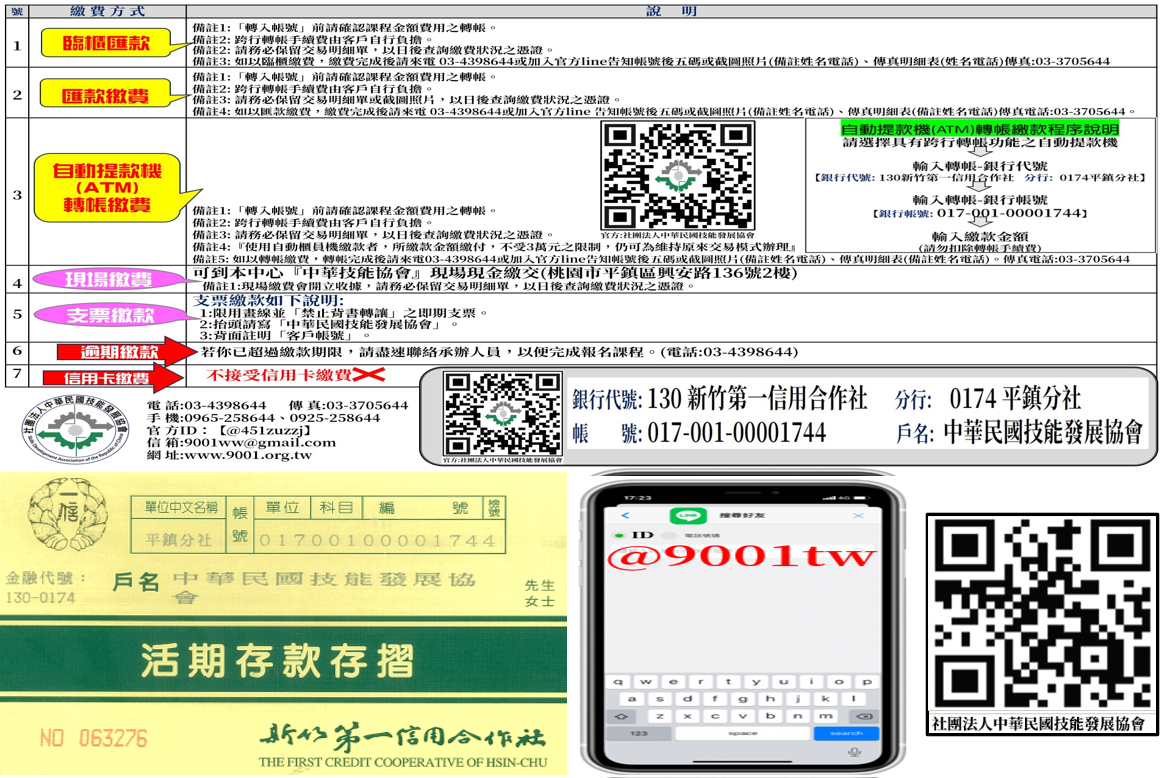Tap the X close icon on the phone header

coord(858,515)
